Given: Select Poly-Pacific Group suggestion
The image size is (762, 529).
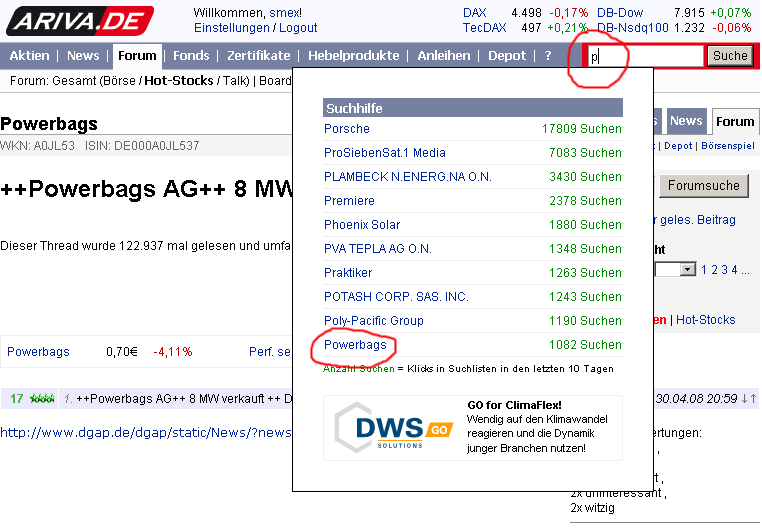Looking at the screenshot, I should click(374, 321).
